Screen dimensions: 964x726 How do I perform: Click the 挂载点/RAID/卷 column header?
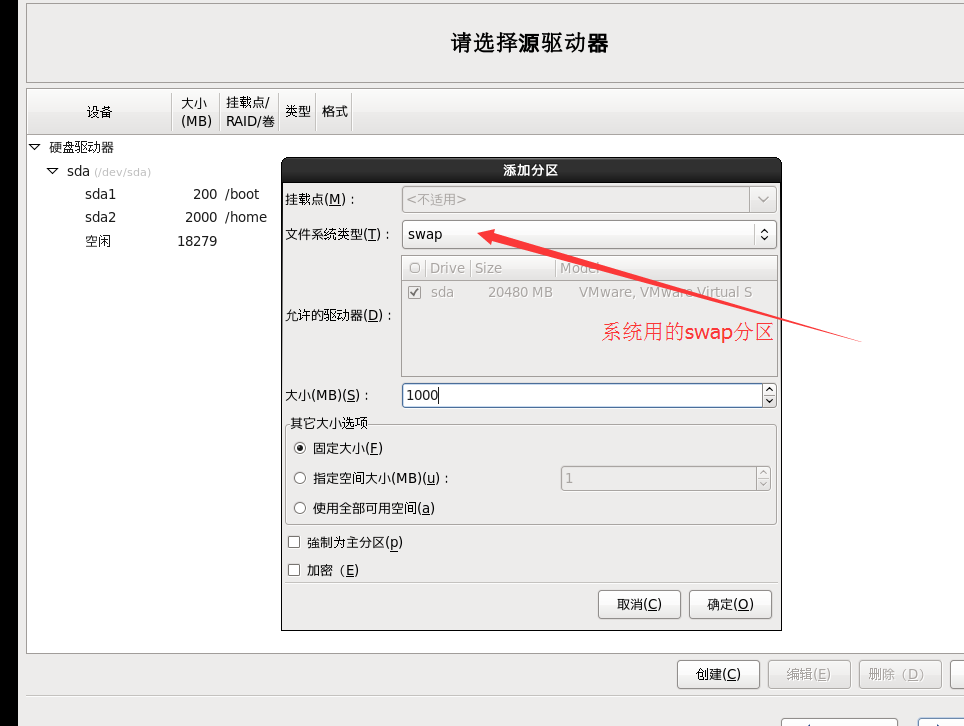point(250,112)
